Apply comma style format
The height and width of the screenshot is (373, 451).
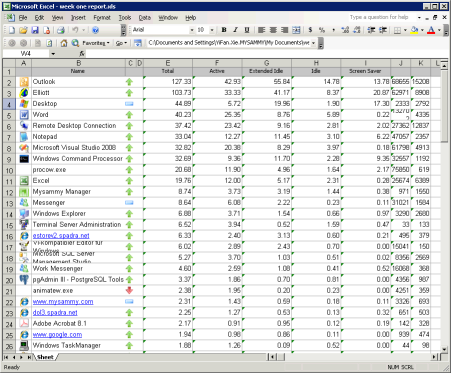coord(333,30)
